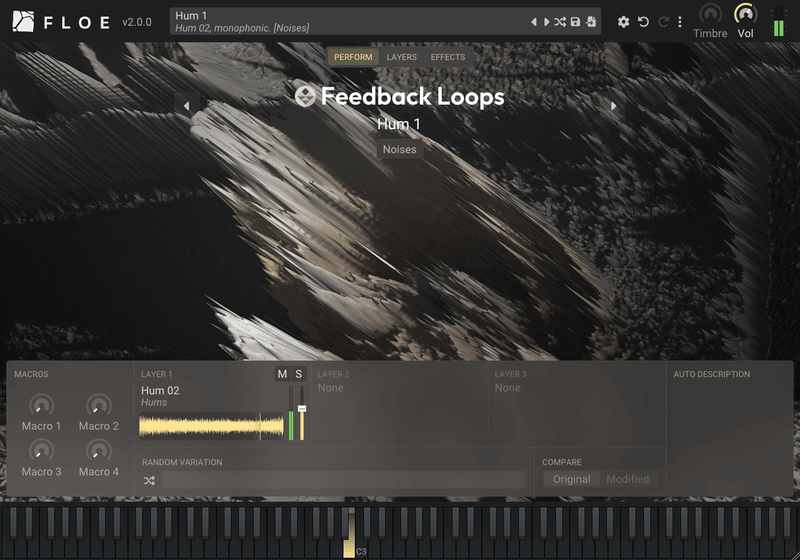Click the Noises tag button

[x=399, y=149]
